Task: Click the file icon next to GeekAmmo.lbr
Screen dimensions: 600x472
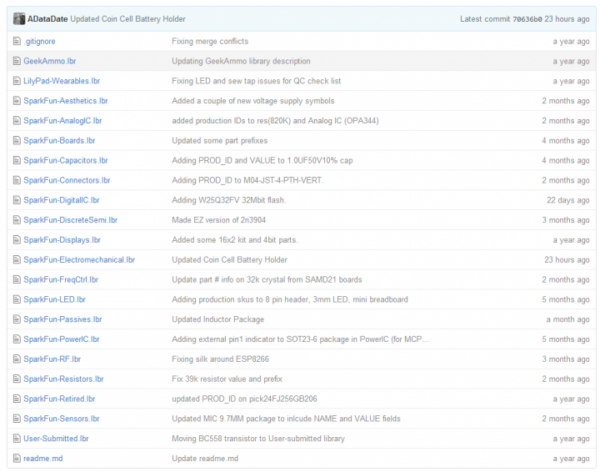Action: tap(16, 61)
